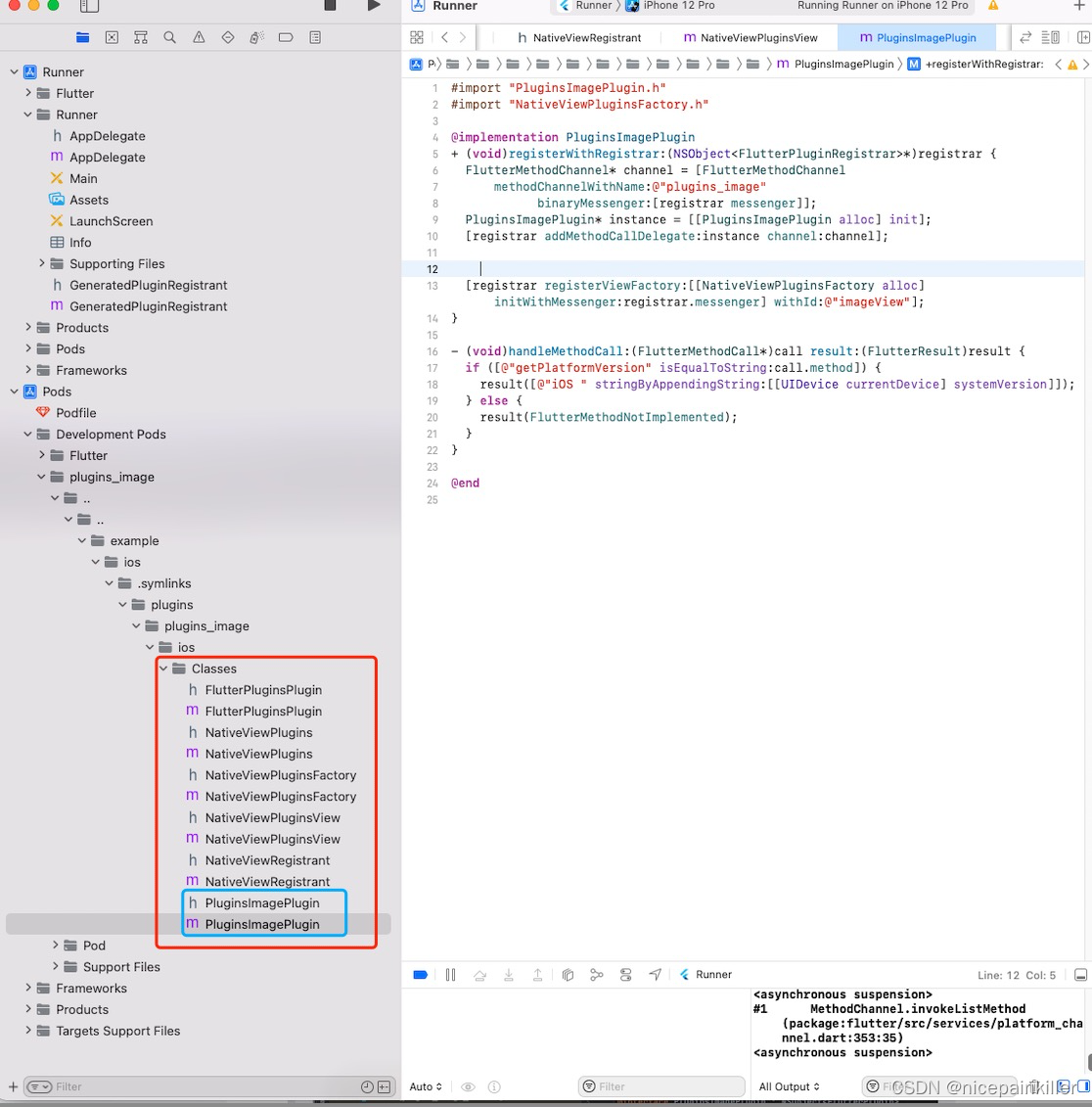Expand the Supporting Files group

(40, 263)
